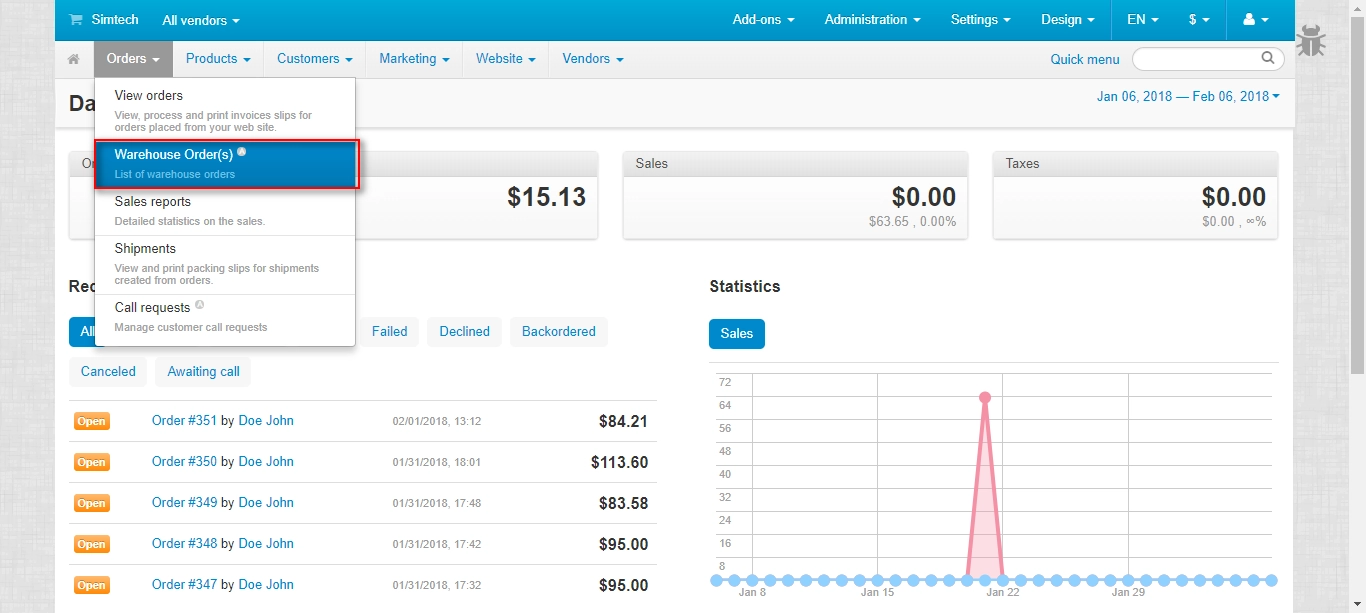Click the shopping cart icon beside Simtech
Viewport: 1366px width, 613px height.
76,20
